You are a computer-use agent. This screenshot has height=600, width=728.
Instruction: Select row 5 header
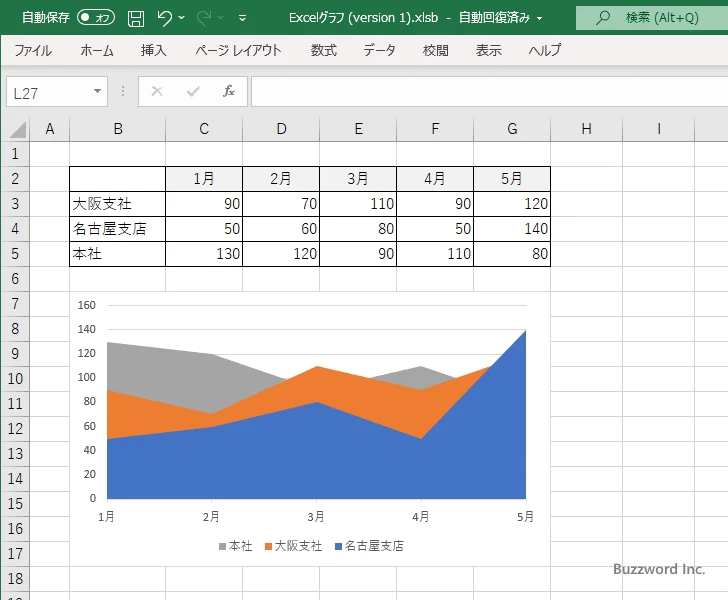(15, 254)
